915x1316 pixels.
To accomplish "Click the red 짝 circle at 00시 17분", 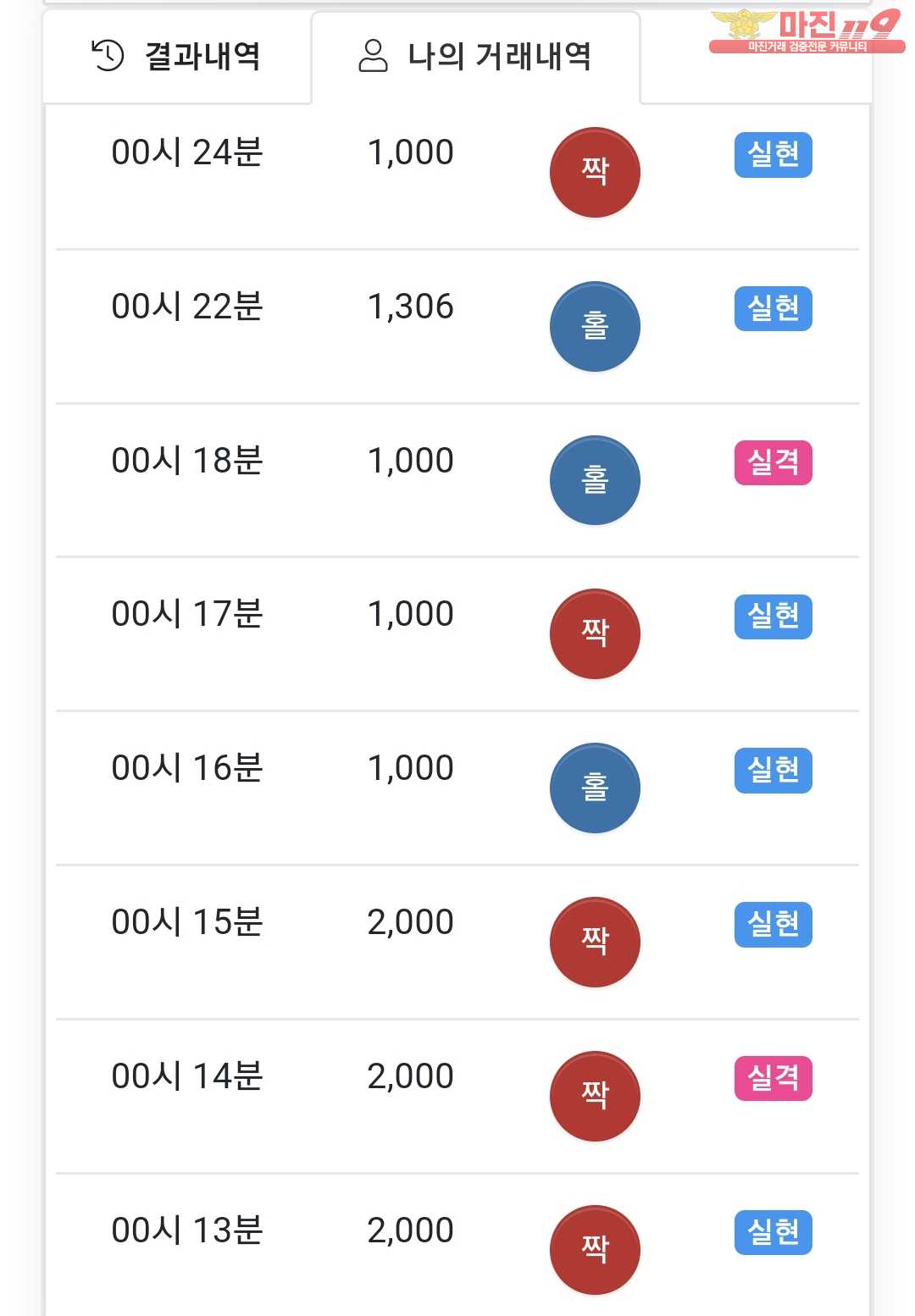I will [595, 633].
